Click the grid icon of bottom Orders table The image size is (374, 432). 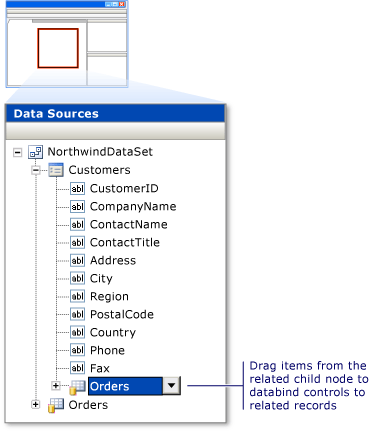coord(56,405)
